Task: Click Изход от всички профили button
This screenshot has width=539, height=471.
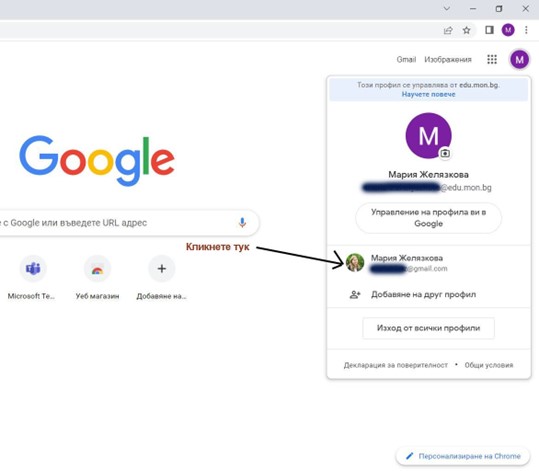Action: (428, 328)
